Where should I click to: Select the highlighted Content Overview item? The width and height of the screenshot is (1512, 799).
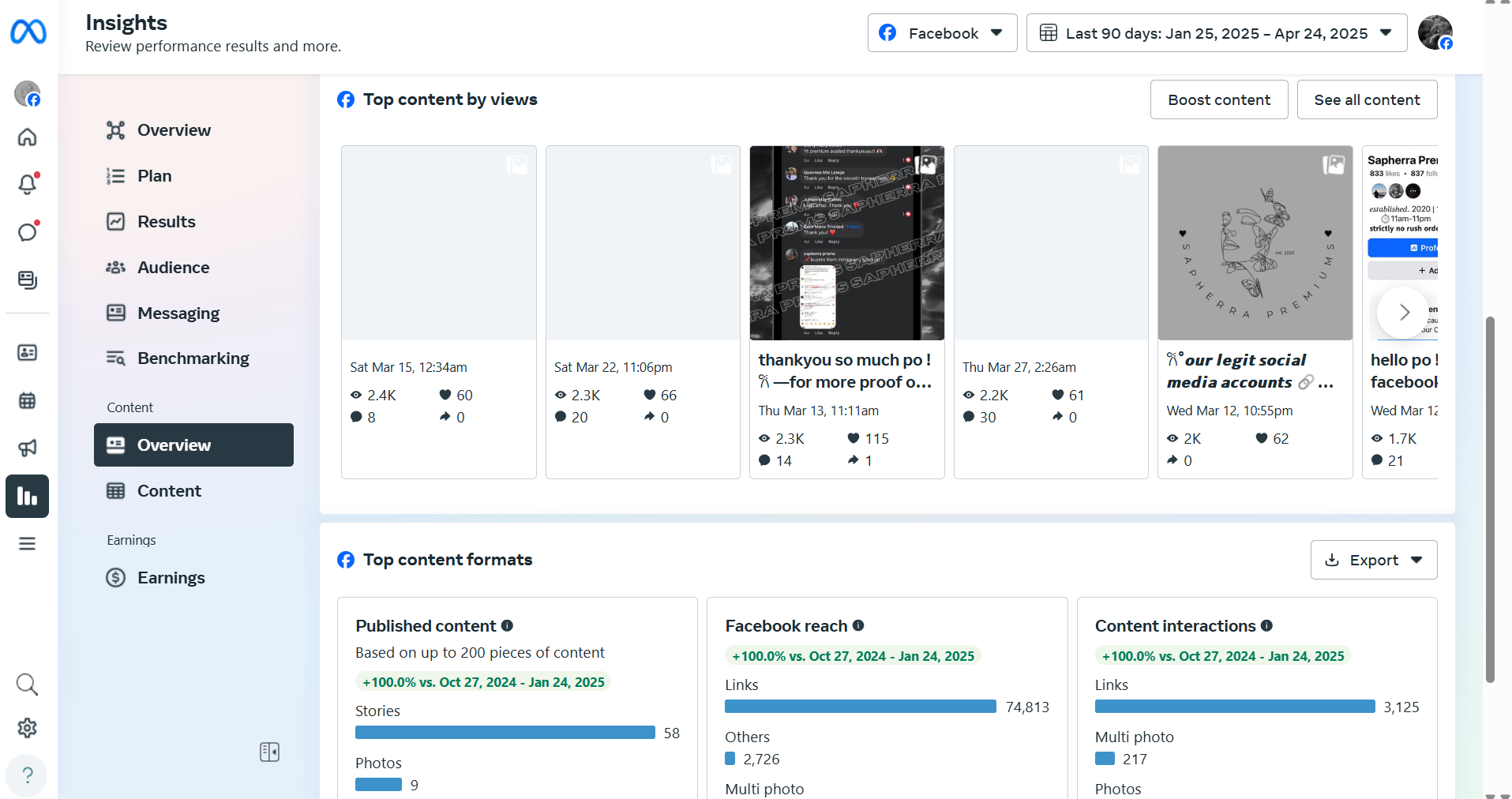click(x=193, y=445)
